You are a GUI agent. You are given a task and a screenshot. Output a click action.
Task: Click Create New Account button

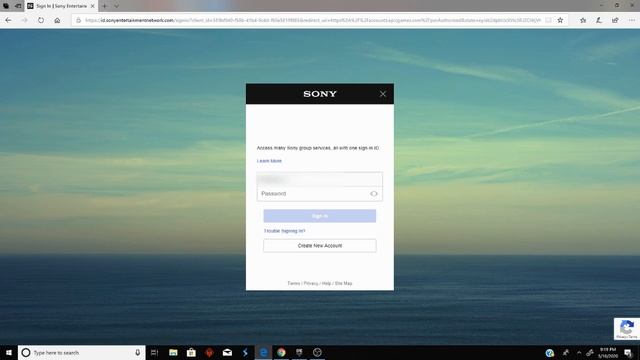pos(320,246)
